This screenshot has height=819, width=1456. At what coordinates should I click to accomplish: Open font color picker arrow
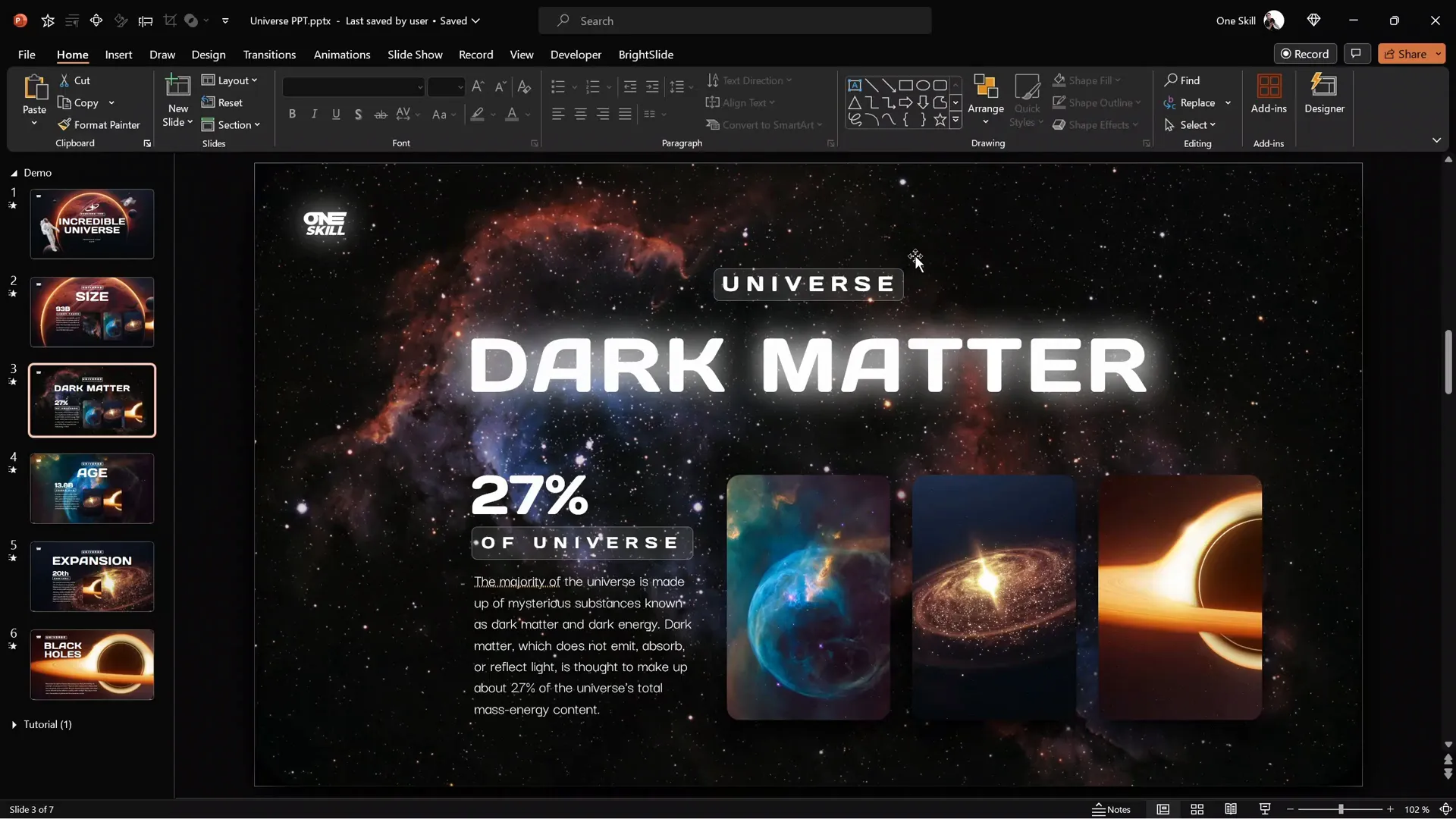point(528,115)
